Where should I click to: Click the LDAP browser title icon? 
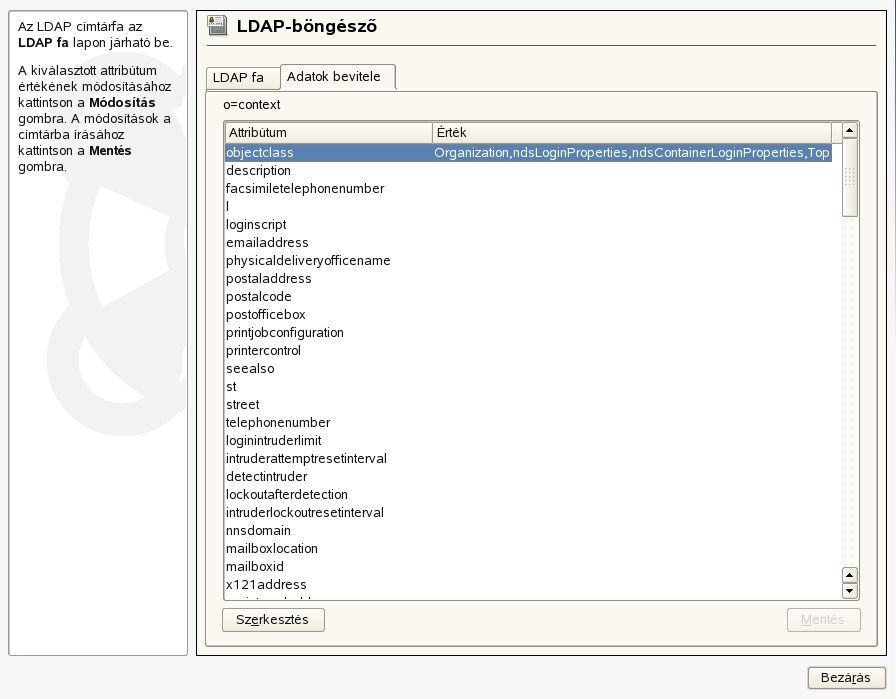coord(217,26)
